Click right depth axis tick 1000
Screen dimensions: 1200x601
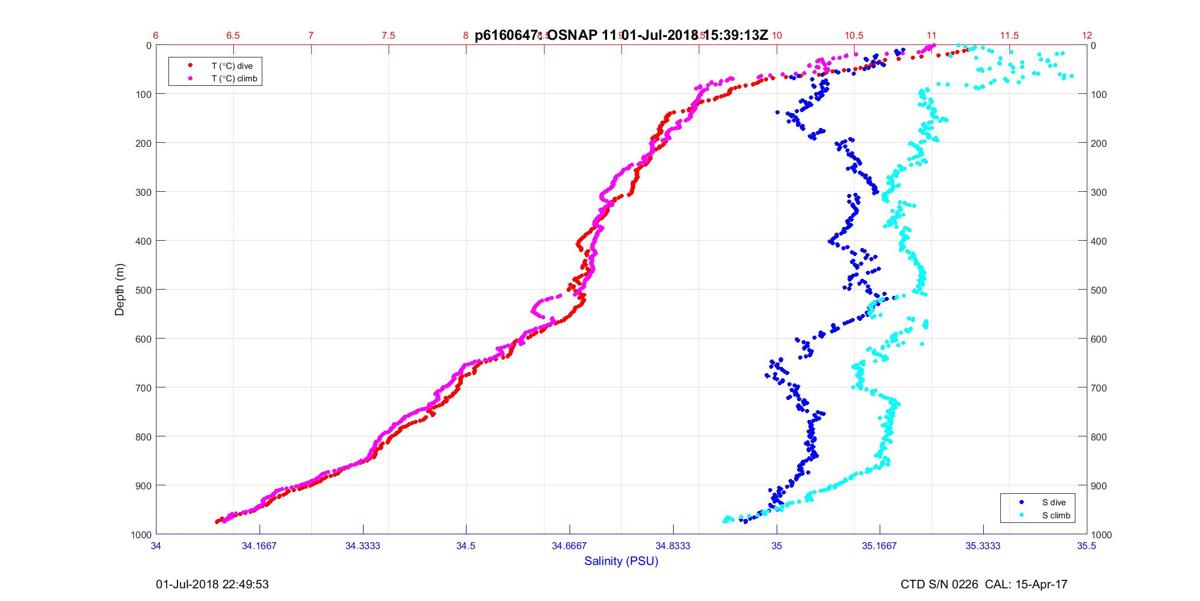click(x=1103, y=535)
